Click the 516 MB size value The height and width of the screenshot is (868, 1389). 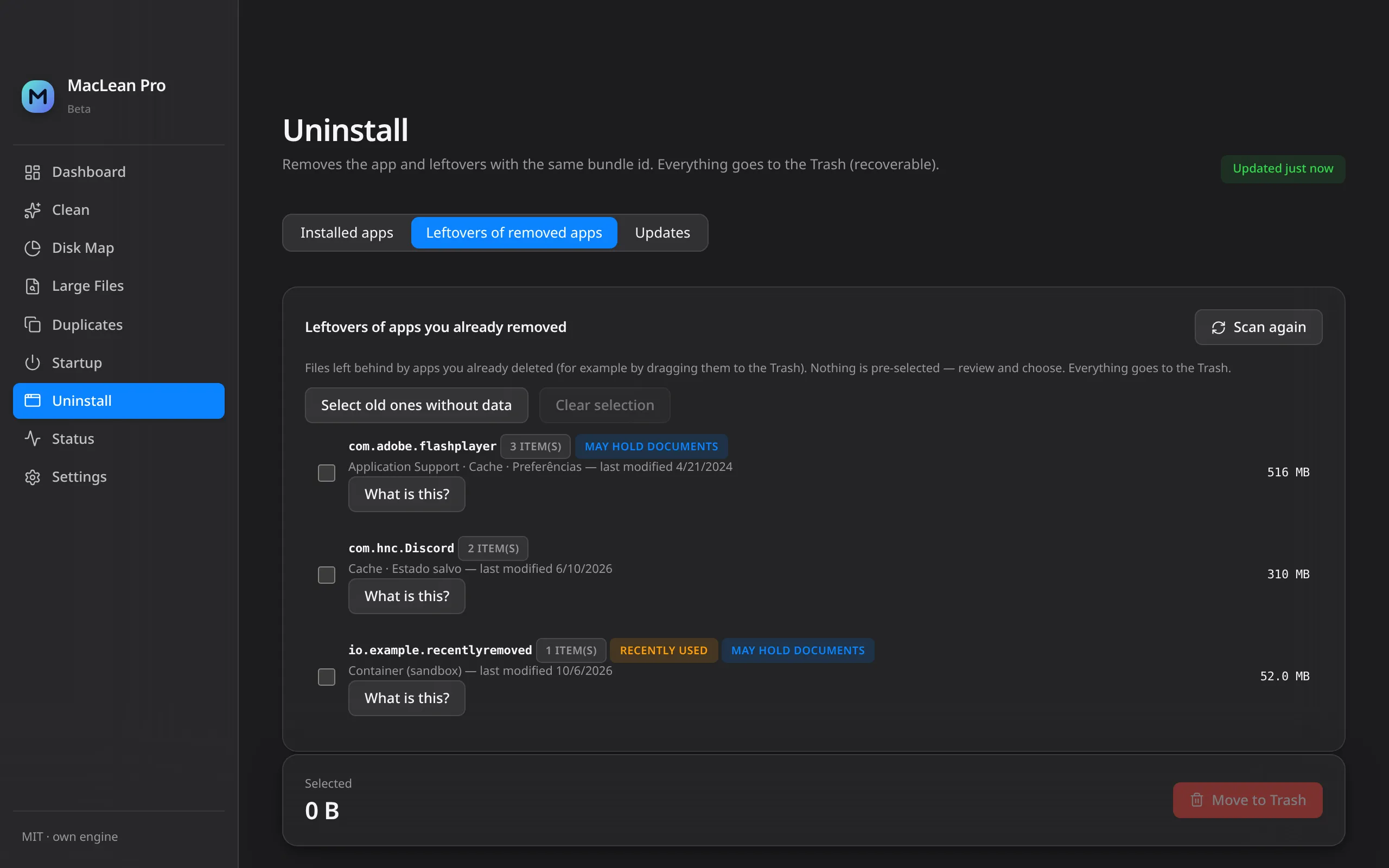click(1288, 473)
